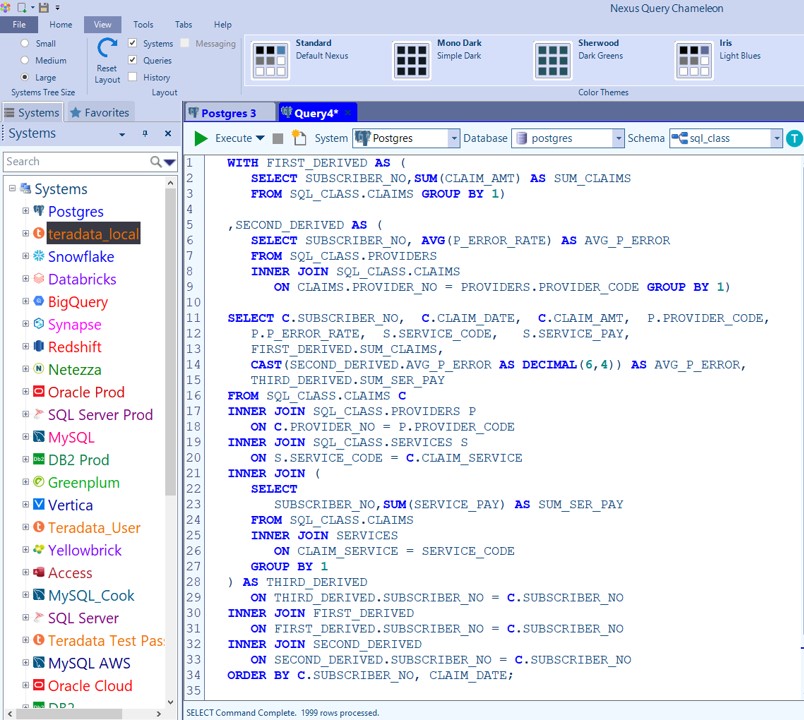Click the Reset Layout arrow icon
Screen dimensions: 804x720
[107, 48]
